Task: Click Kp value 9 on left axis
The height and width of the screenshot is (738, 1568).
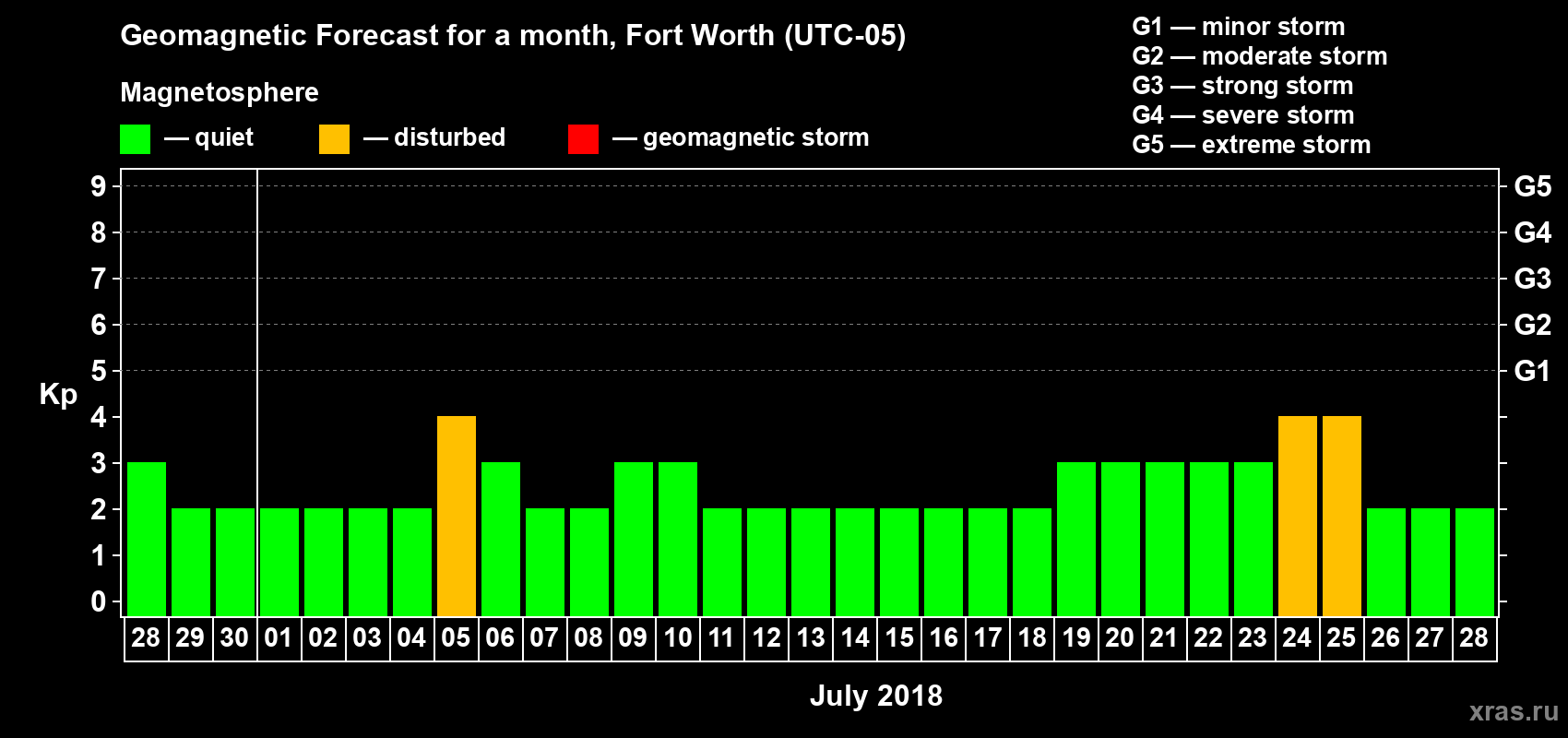Action: (x=99, y=186)
